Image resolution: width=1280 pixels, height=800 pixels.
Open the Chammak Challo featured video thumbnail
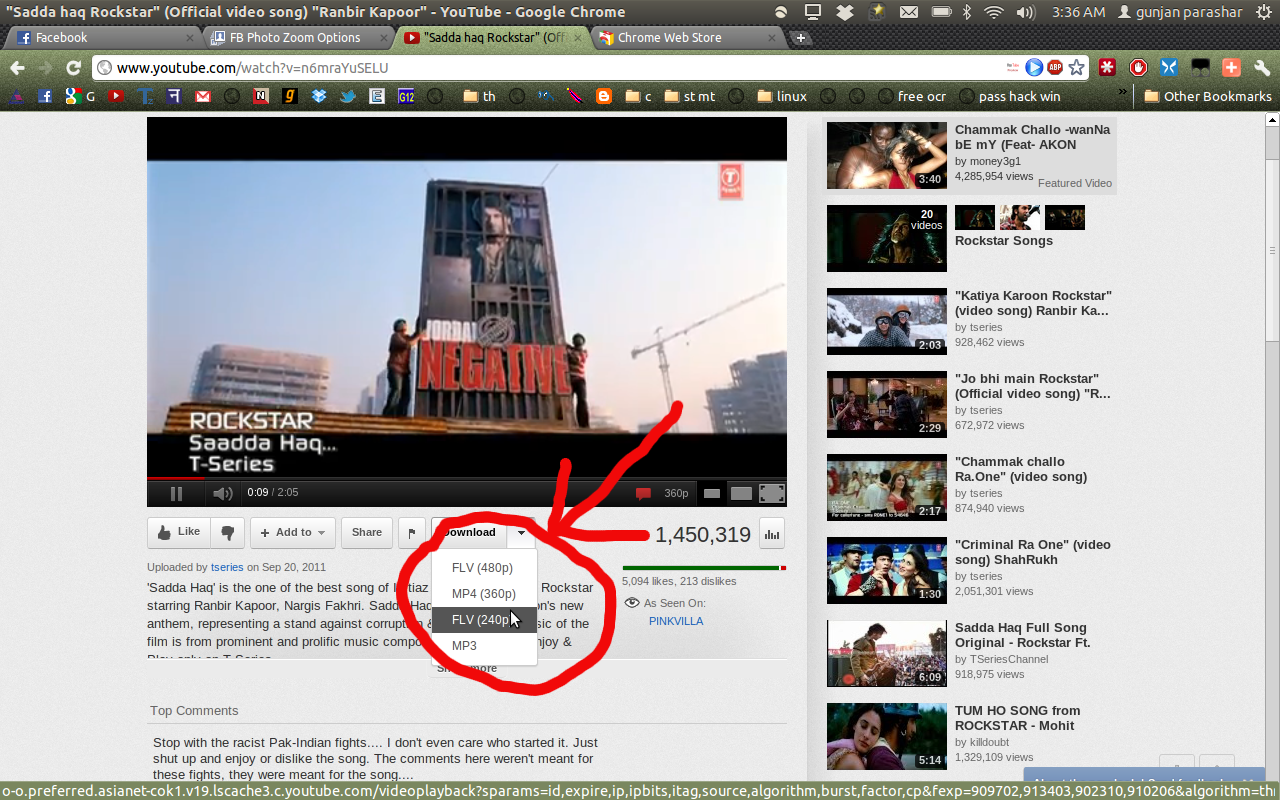[886, 156]
